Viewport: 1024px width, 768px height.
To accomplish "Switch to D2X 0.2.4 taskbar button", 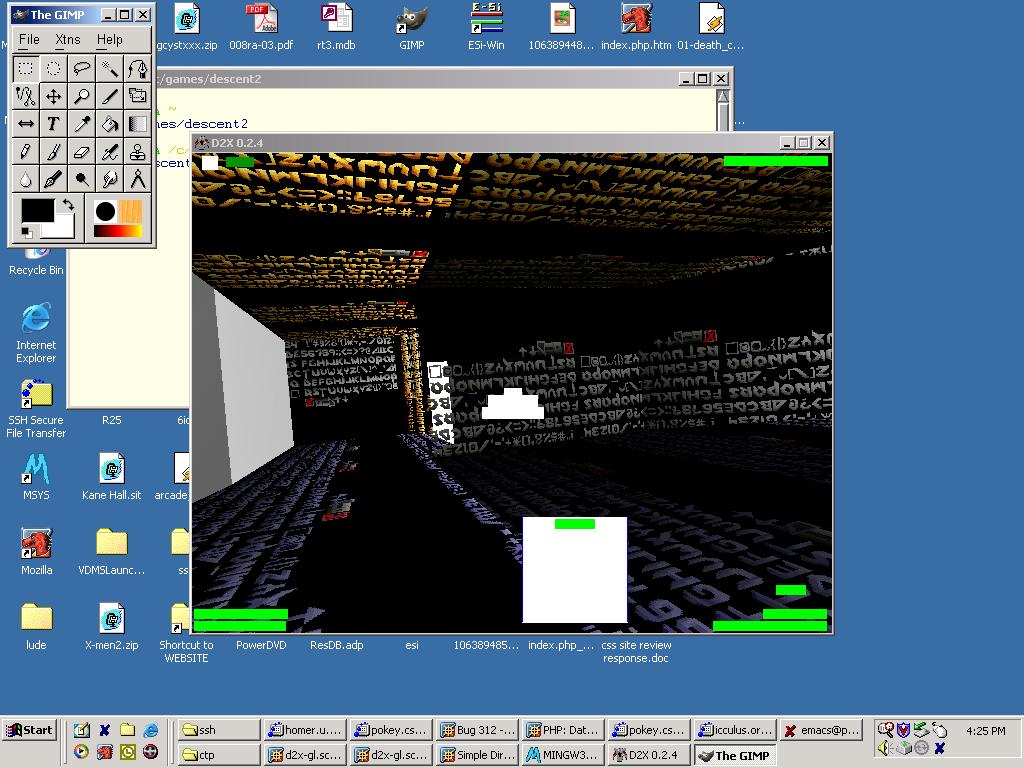I will point(649,755).
